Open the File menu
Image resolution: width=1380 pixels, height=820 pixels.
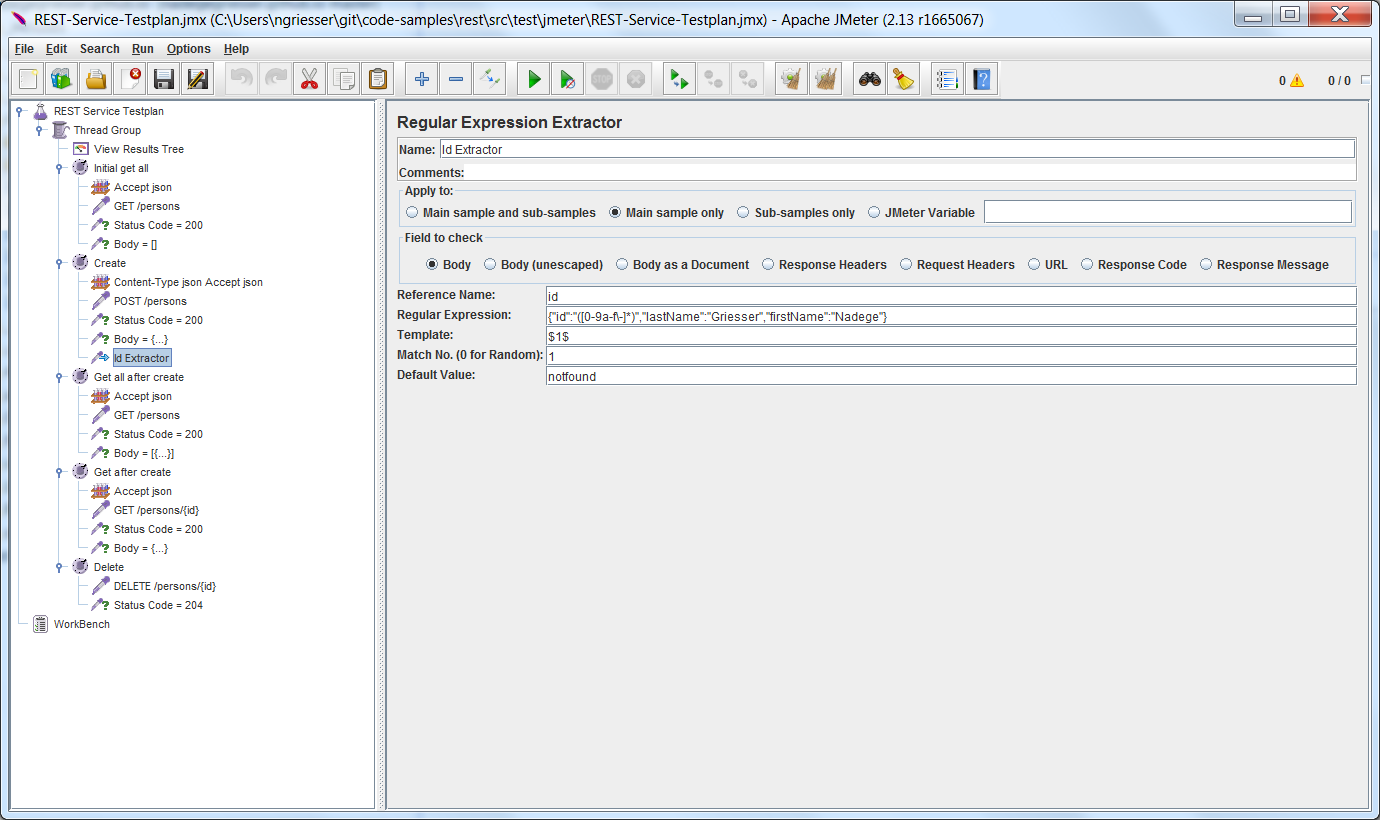pos(24,48)
